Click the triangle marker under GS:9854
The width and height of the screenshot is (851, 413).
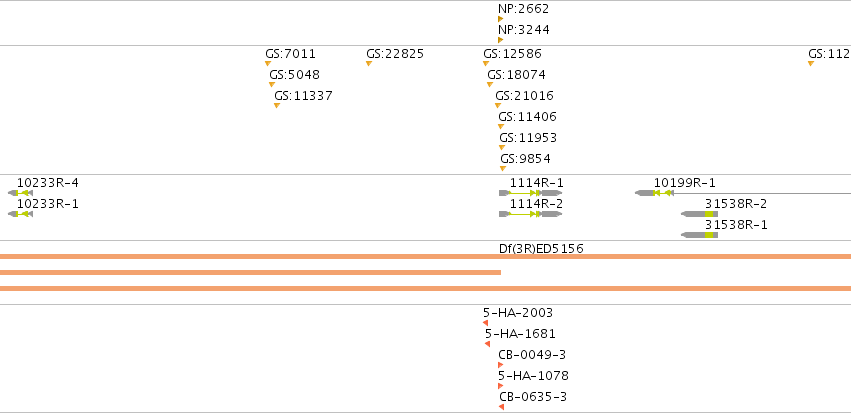503,169
